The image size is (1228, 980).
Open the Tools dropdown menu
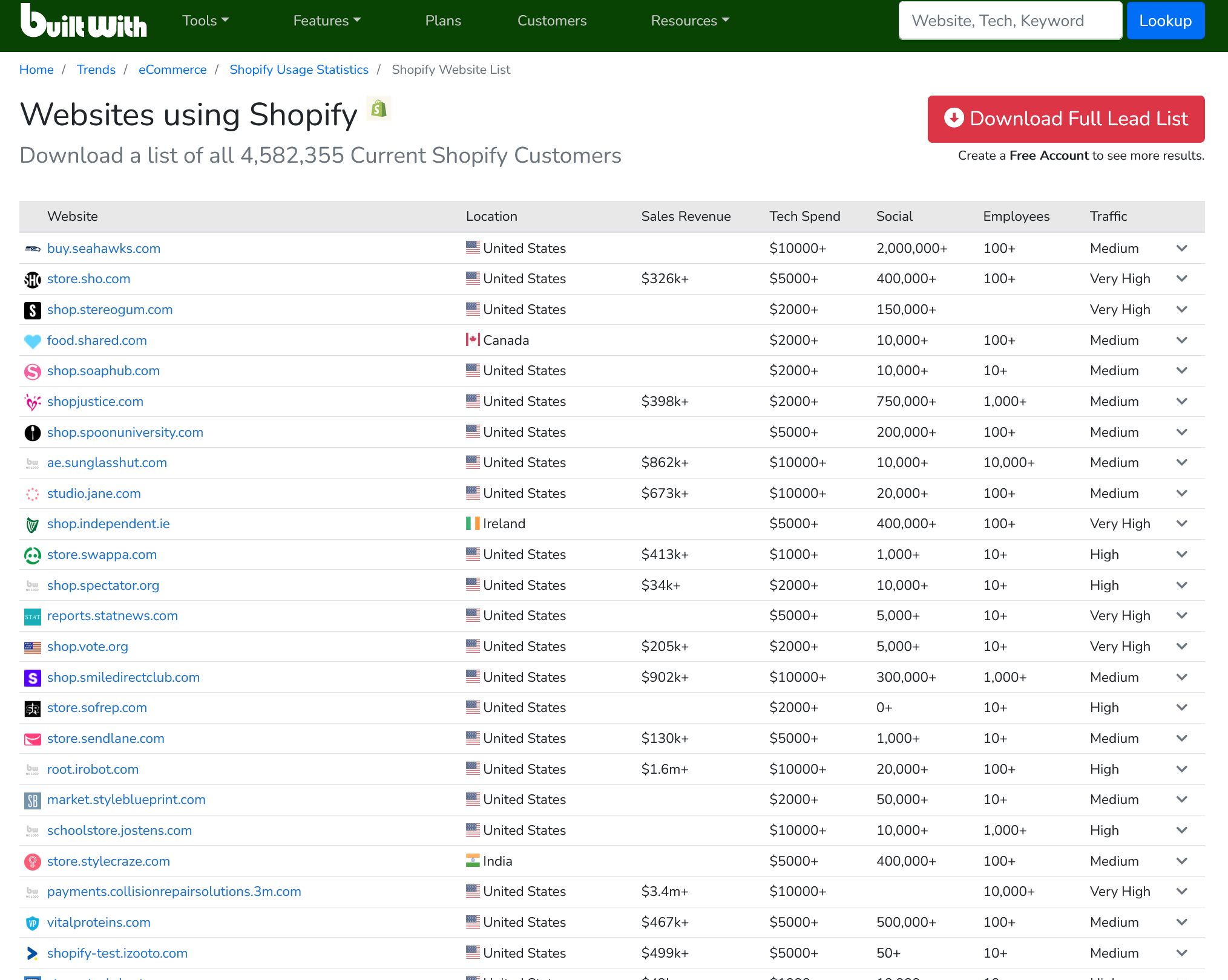[205, 21]
